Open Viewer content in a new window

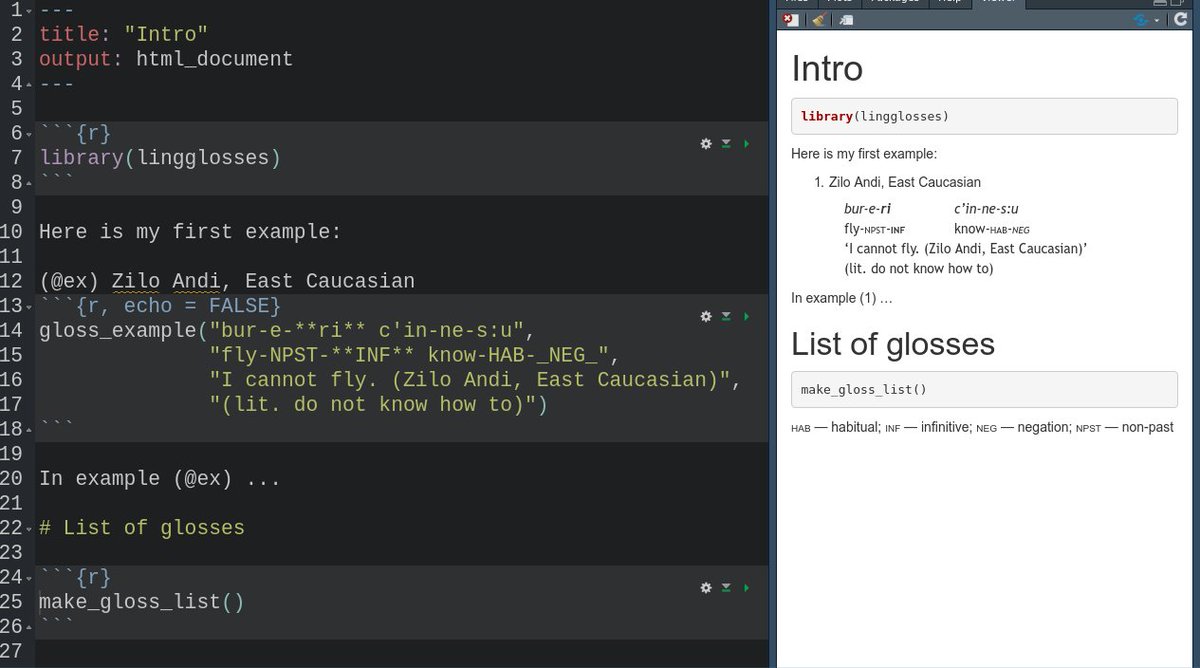846,19
